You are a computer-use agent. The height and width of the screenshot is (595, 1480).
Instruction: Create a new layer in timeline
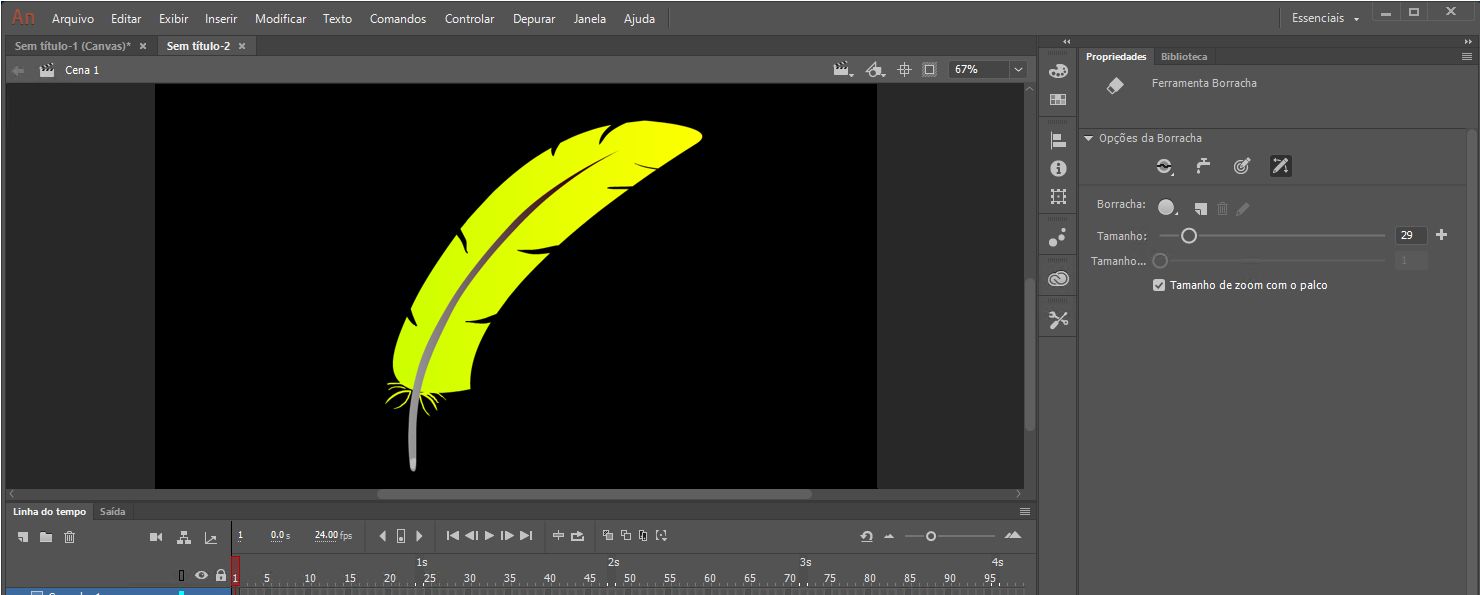23,537
